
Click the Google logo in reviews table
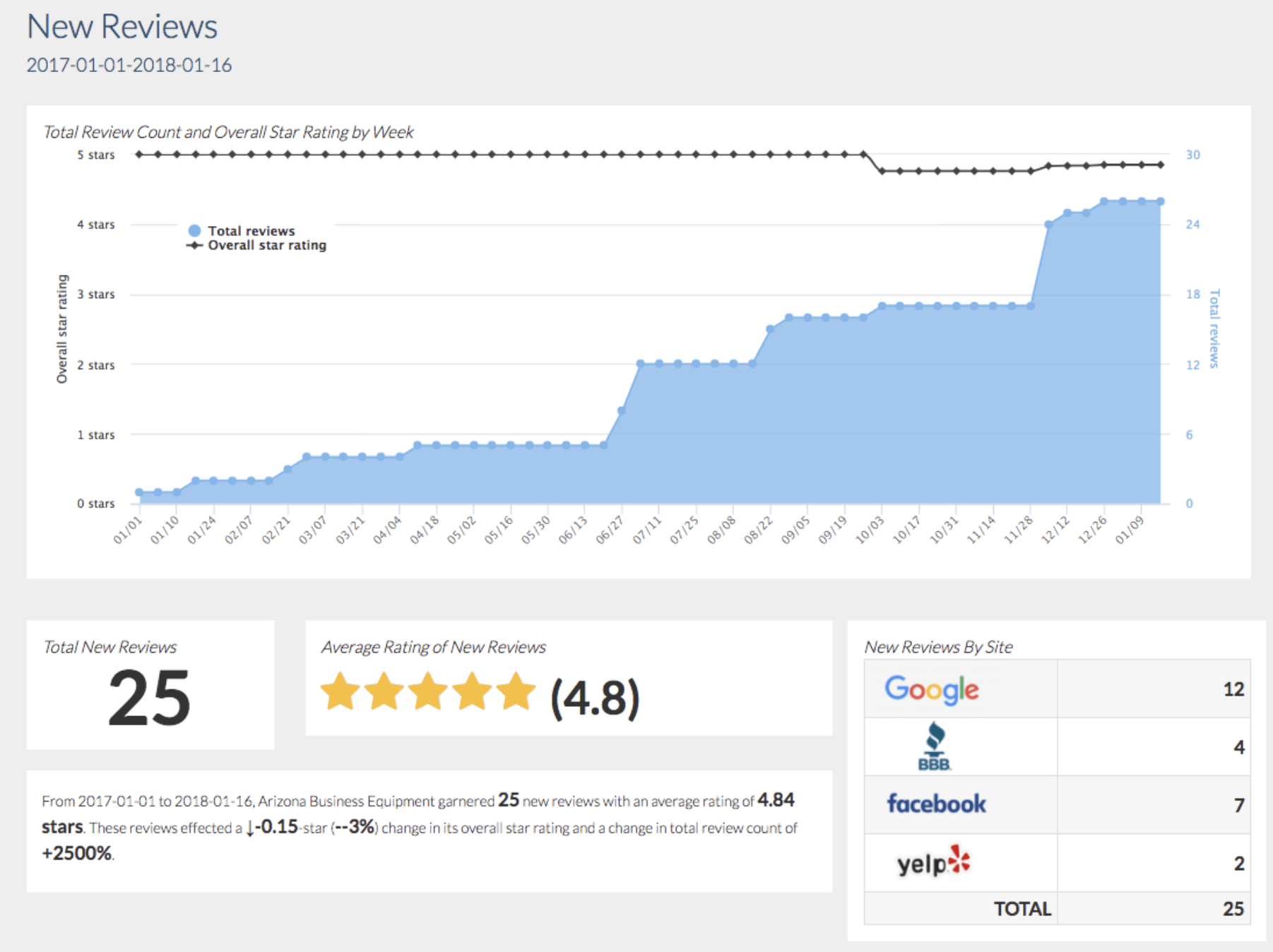[932, 689]
